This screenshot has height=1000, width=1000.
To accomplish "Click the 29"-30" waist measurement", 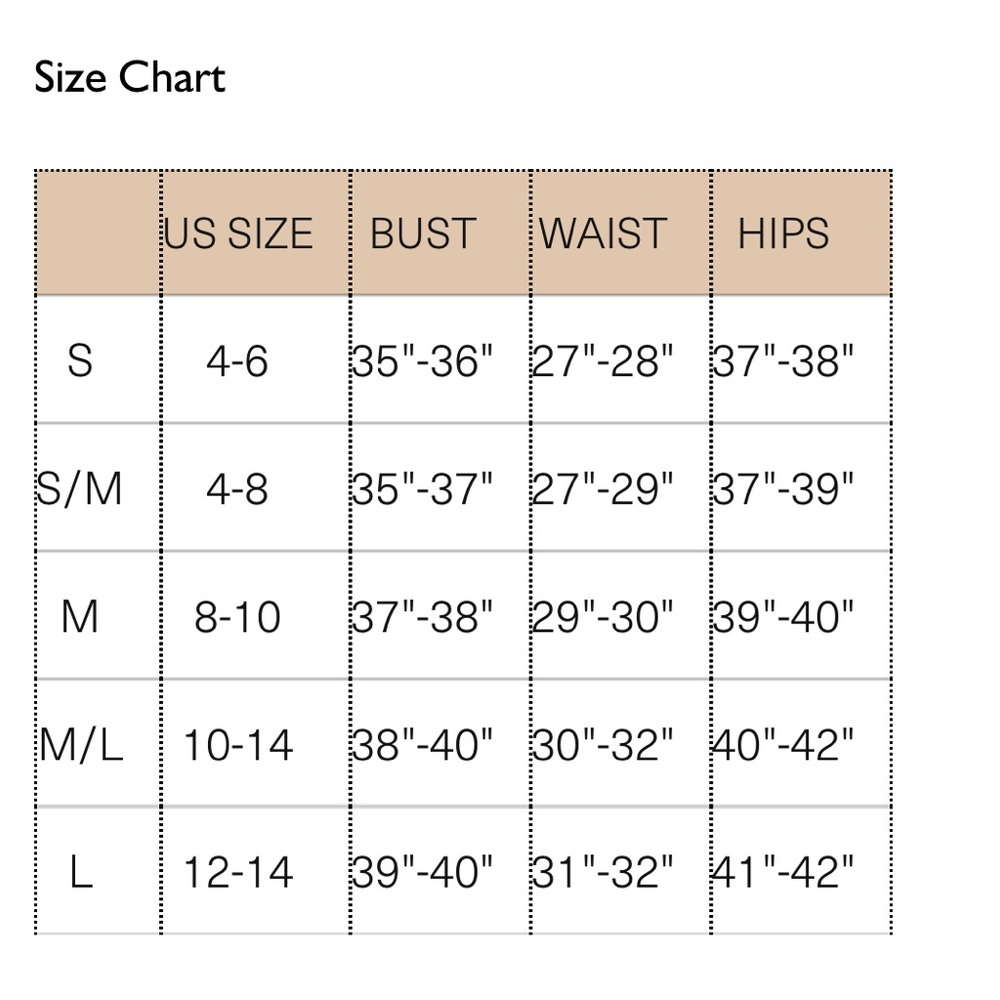I will point(603,617).
